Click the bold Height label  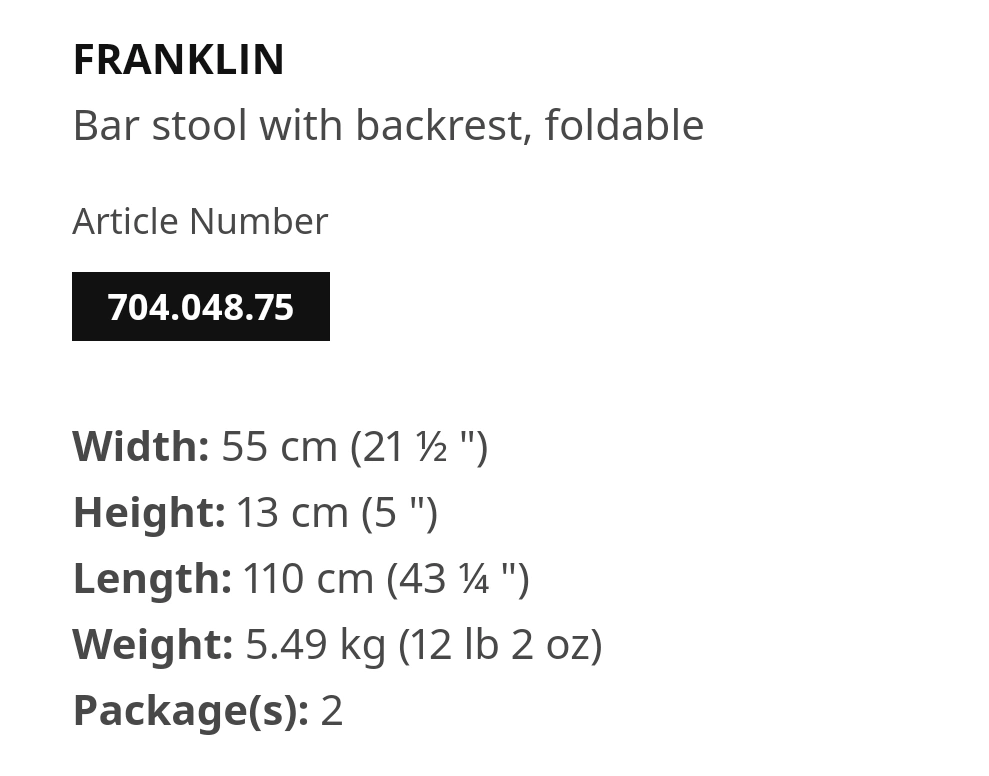149,512
